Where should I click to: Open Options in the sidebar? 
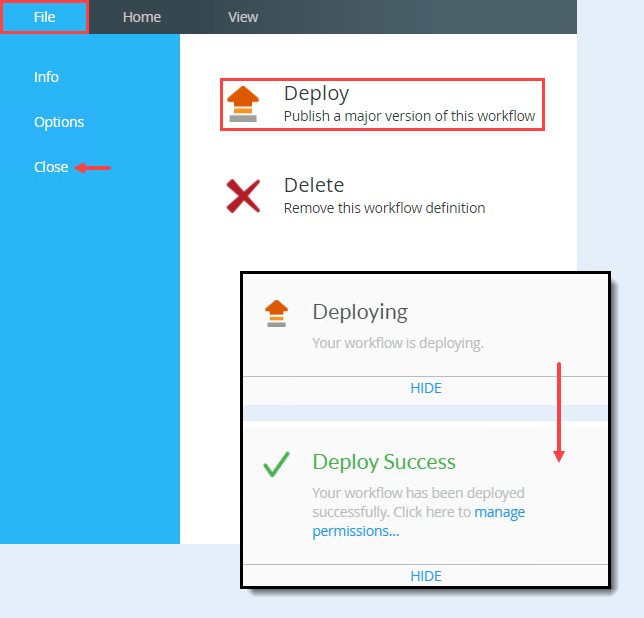[59, 122]
